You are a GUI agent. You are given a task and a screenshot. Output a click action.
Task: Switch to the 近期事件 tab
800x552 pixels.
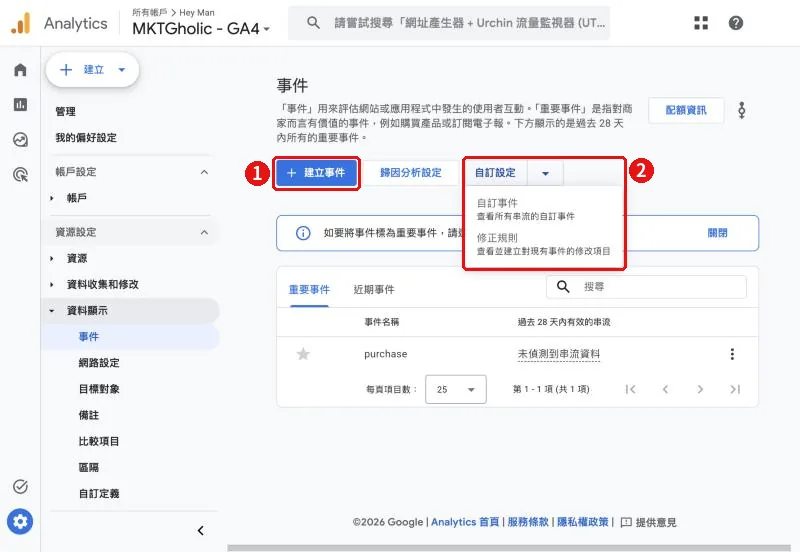pos(374,290)
